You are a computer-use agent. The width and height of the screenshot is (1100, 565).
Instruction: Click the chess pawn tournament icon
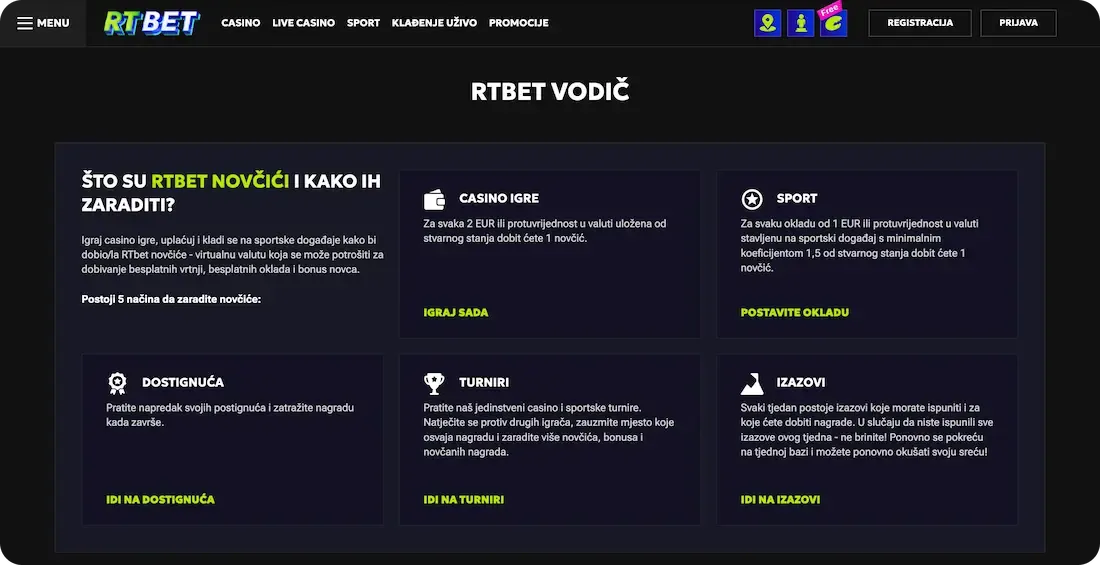point(800,23)
